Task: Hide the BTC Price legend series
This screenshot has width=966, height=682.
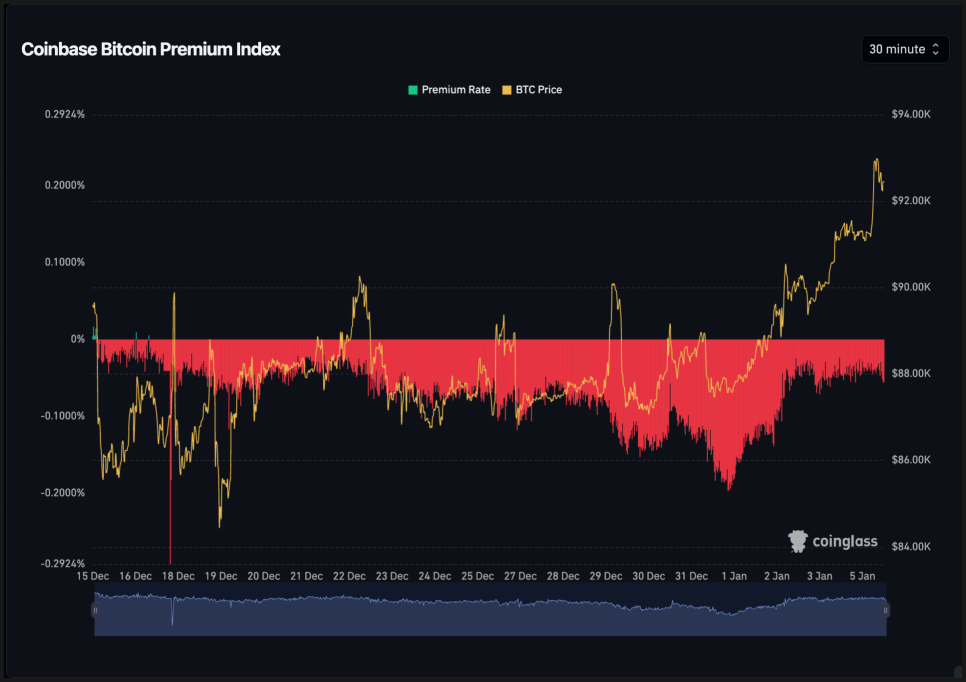Action: [x=538, y=90]
